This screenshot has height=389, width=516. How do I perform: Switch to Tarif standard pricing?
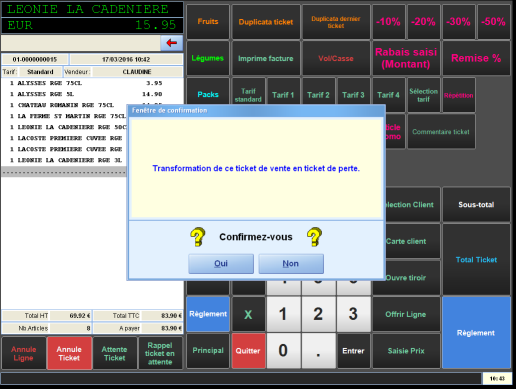(x=248, y=95)
